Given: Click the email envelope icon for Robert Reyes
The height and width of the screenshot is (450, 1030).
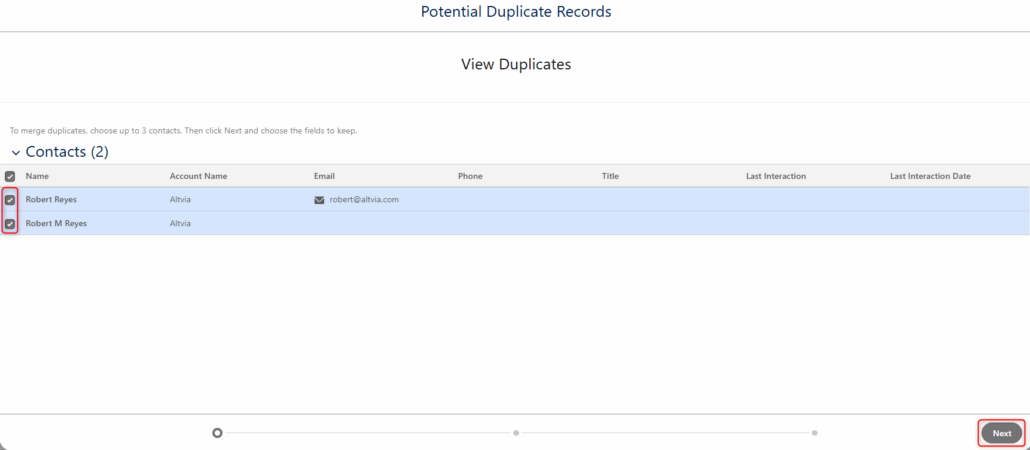Looking at the screenshot, I should tap(319, 200).
